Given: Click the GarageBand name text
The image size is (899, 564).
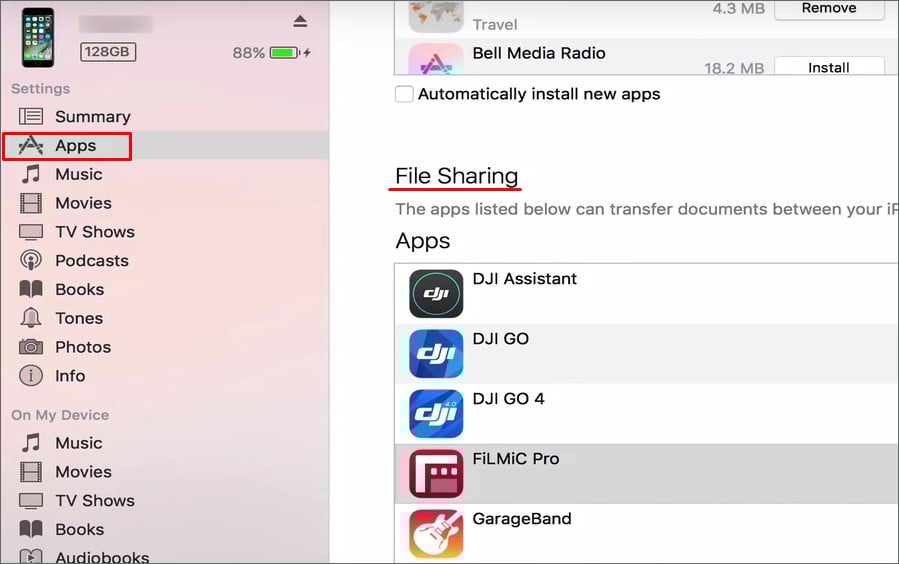Looking at the screenshot, I should click(522, 519).
